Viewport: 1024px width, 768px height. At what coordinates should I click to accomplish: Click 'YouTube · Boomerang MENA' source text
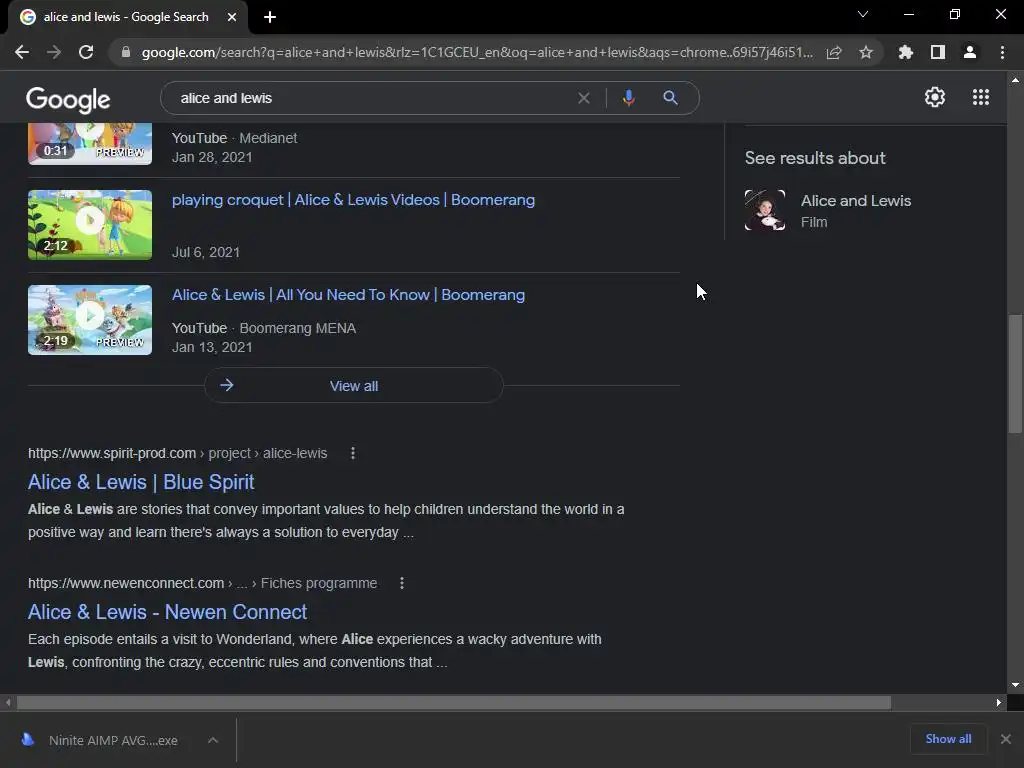point(264,328)
